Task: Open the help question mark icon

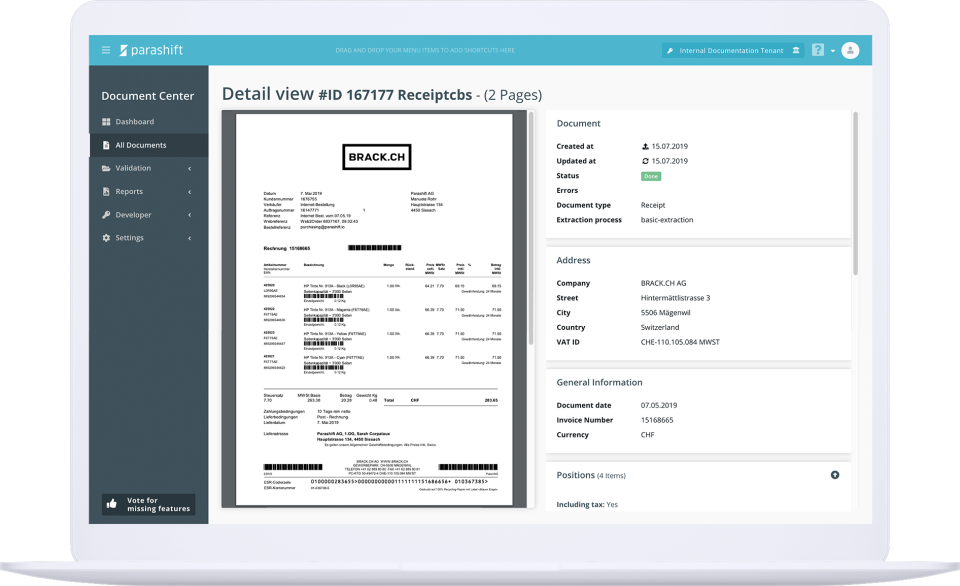Action: coord(818,50)
